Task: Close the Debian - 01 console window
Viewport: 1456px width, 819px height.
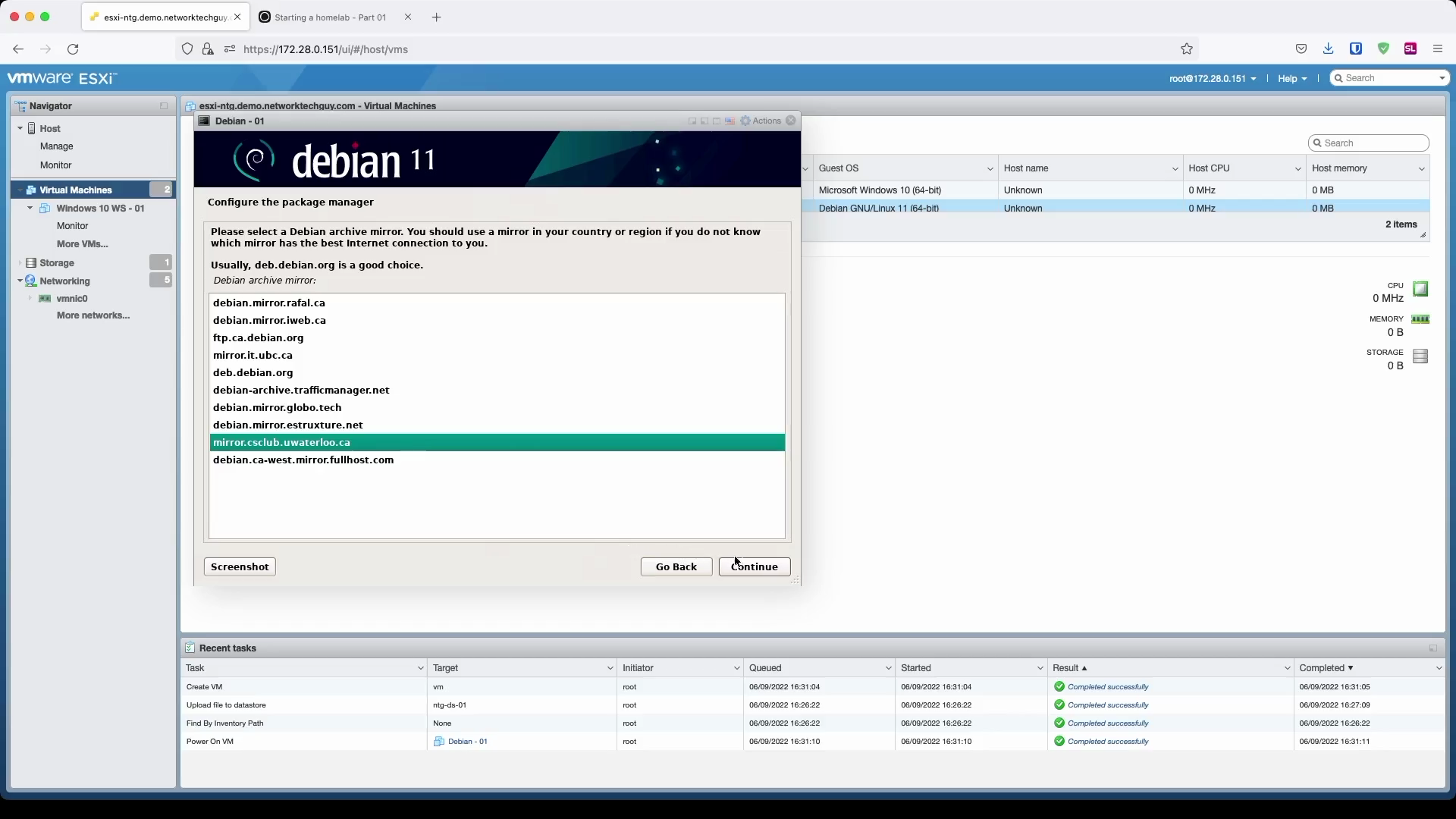Action: [791, 121]
